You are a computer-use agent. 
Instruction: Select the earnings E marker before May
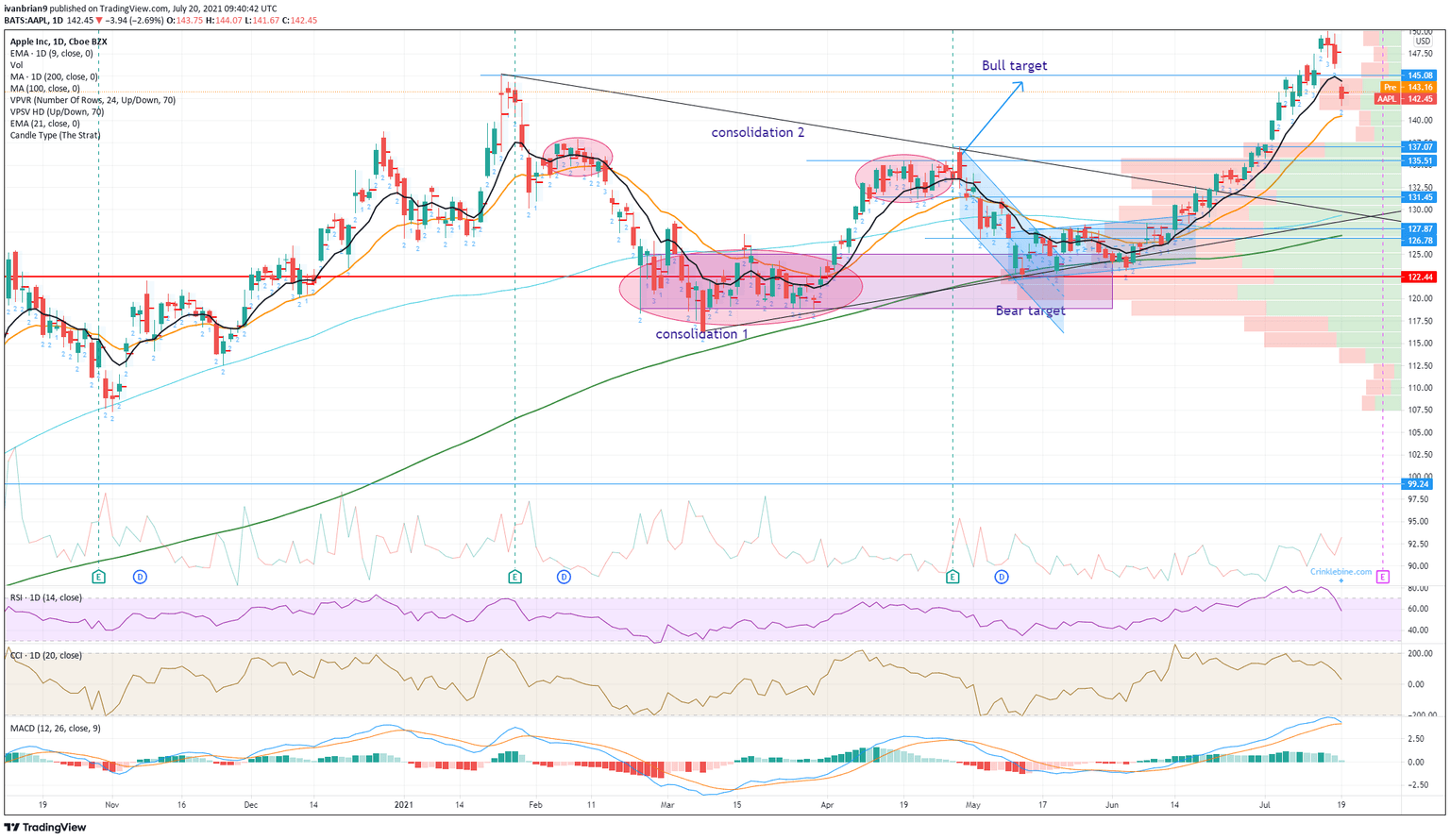pyautogui.click(x=953, y=576)
